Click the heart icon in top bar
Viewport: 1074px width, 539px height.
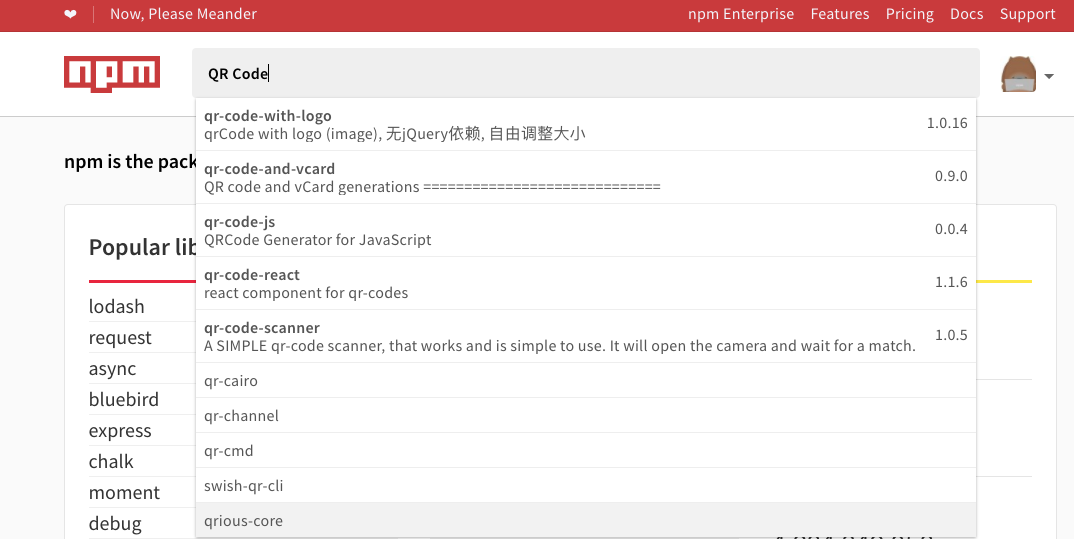point(70,14)
